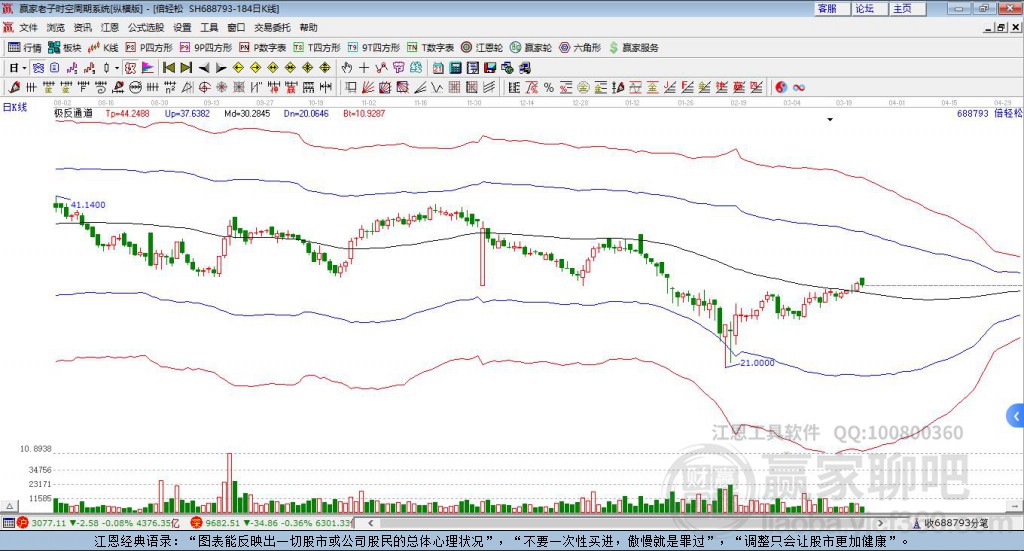
Task: Toggle the pink flag chart icon
Action: tap(148, 68)
